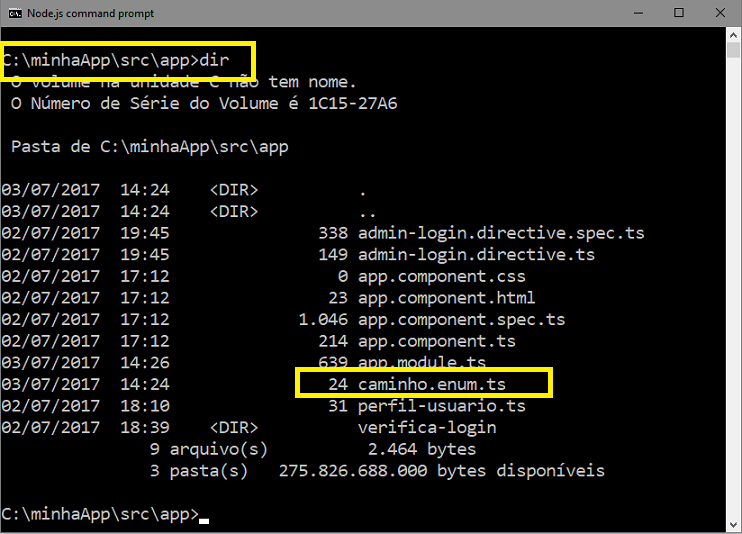Click the scrollbar up arrow
Viewport: 742px width, 534px height.
coord(733,35)
